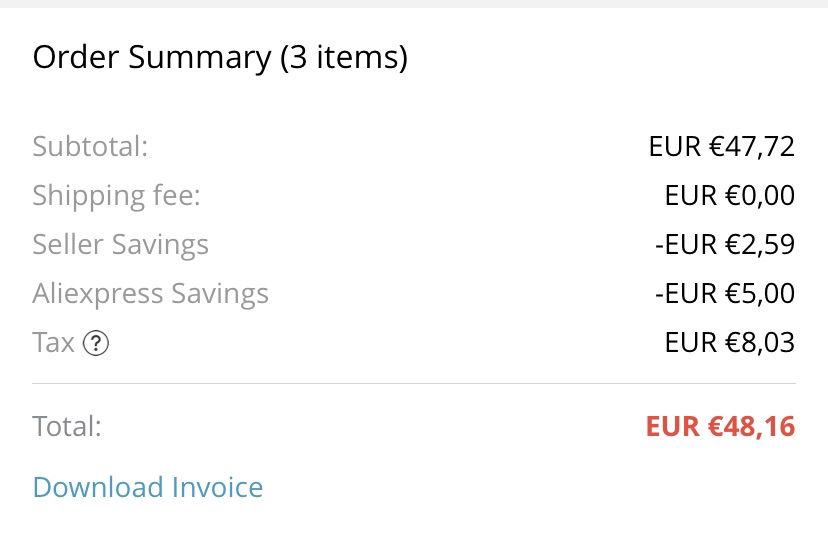828x539 pixels.
Task: Select the Shipping fee label
Action: click(117, 196)
